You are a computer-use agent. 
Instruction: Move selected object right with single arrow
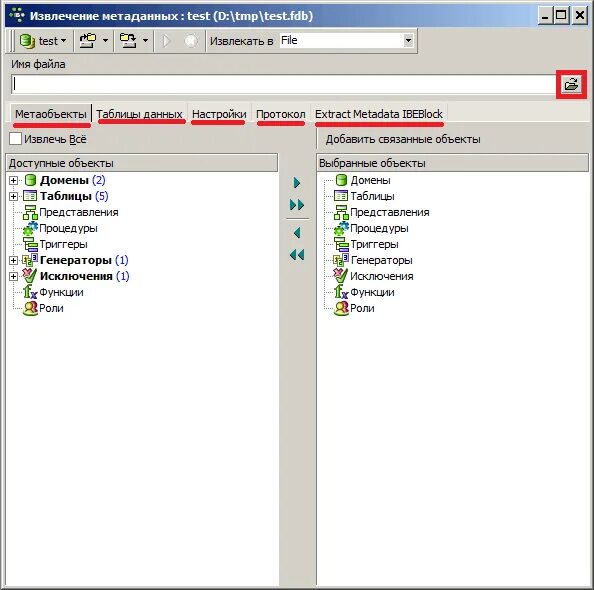297,183
